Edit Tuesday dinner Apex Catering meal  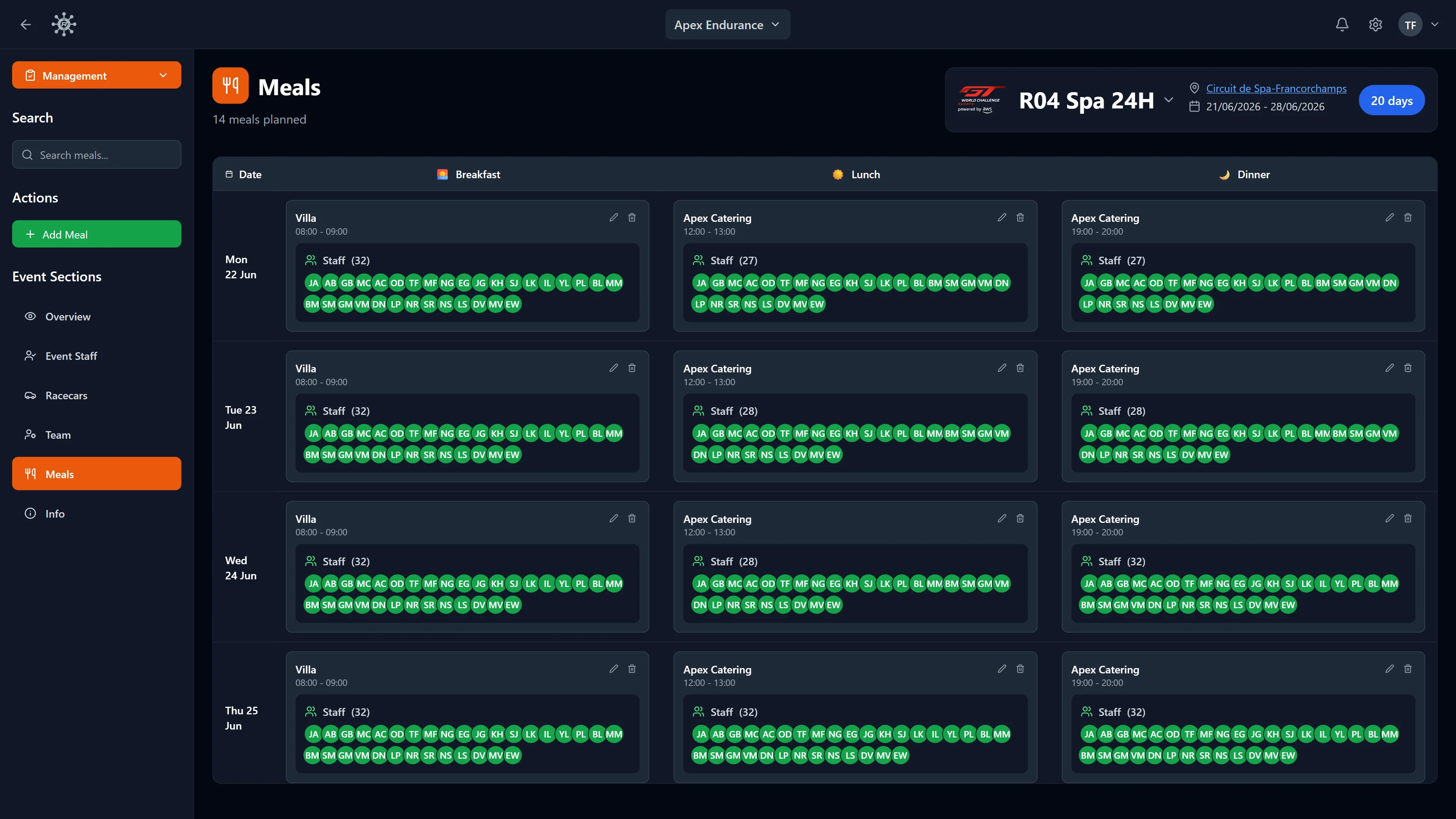(x=1389, y=368)
